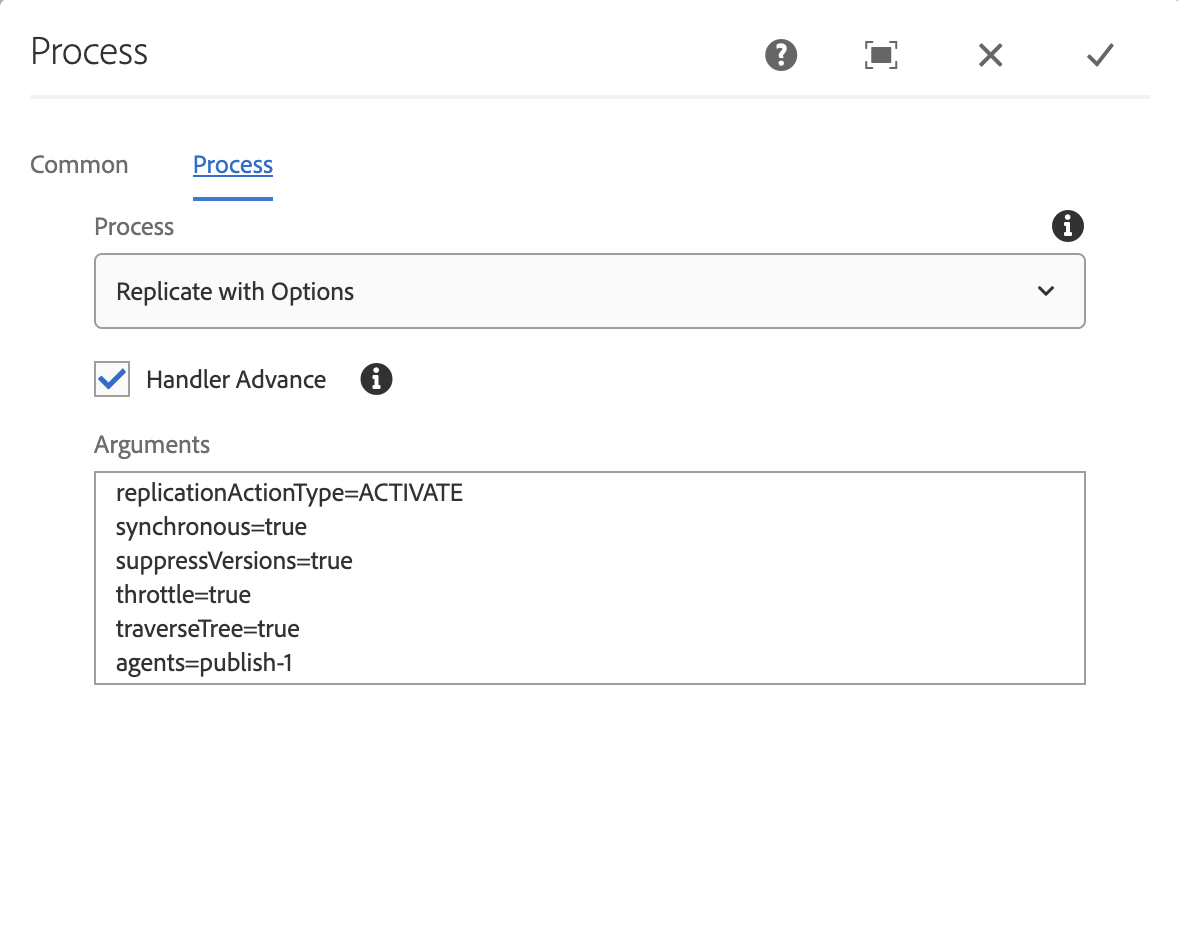The height and width of the screenshot is (948, 1178).
Task: Click the info icon beside Handler Advance
Action: coord(376,379)
